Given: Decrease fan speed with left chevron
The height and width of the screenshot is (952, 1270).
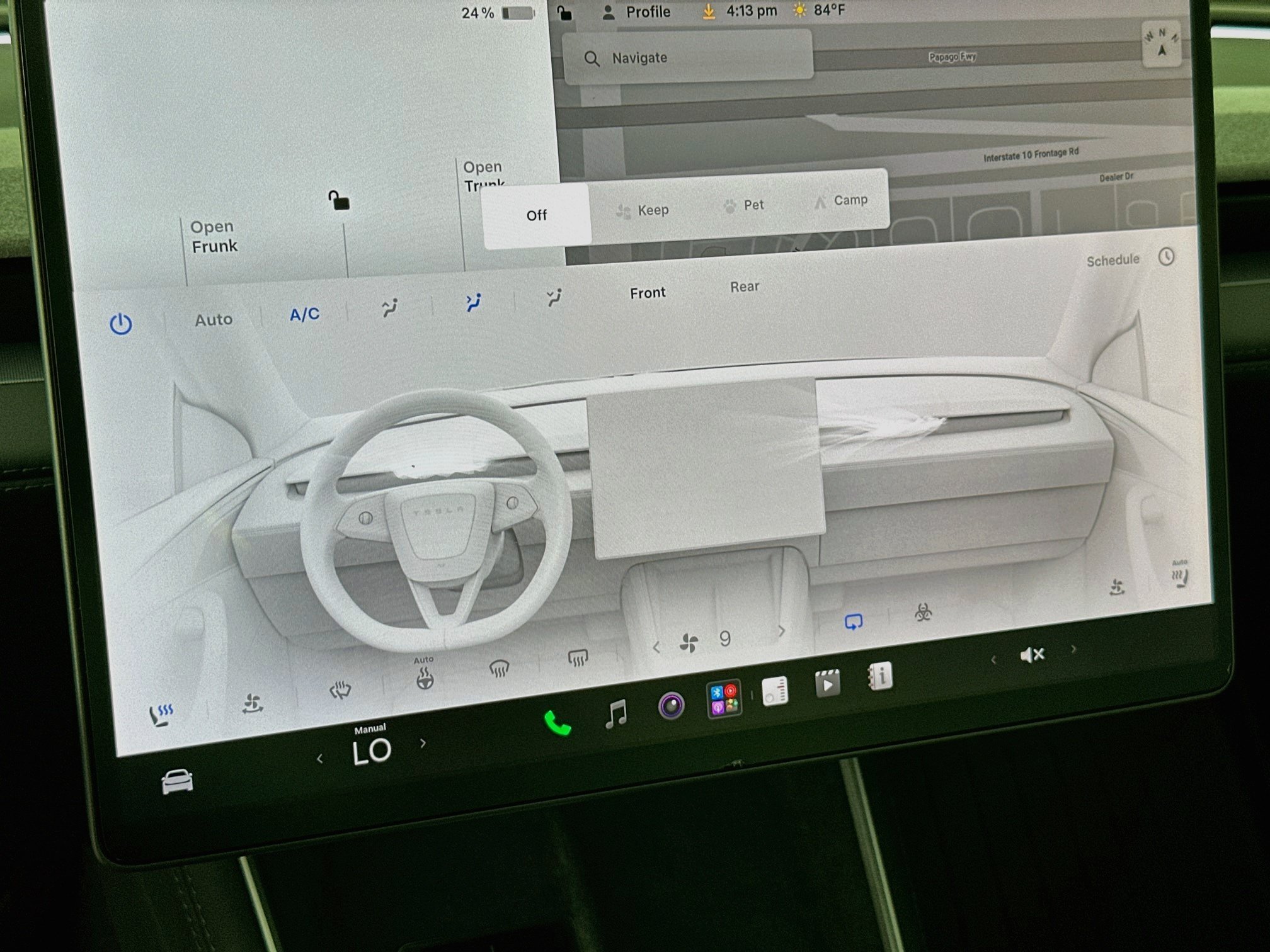Looking at the screenshot, I should pos(656,647).
